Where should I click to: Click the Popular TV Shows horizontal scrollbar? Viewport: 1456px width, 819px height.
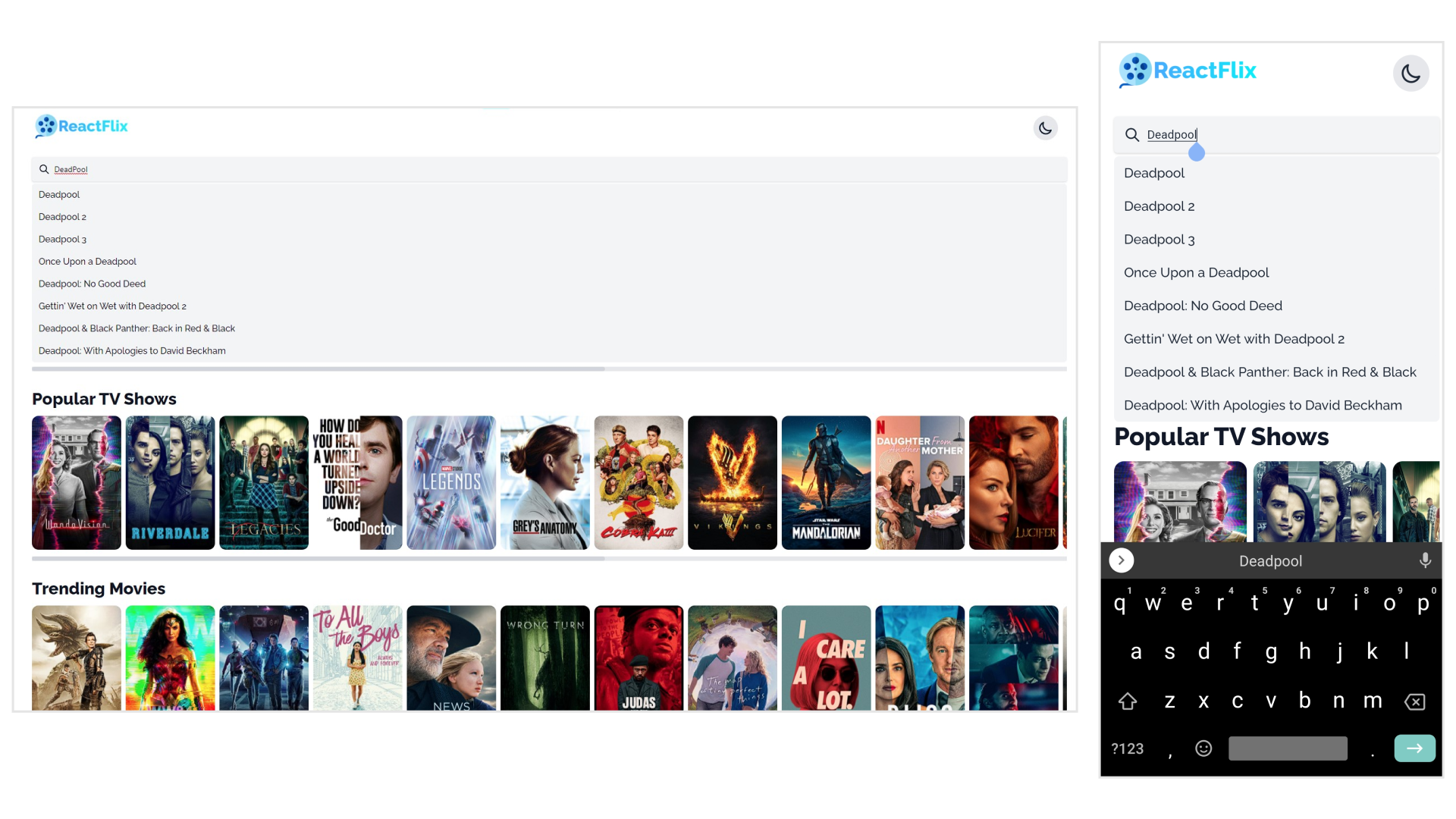point(318,559)
